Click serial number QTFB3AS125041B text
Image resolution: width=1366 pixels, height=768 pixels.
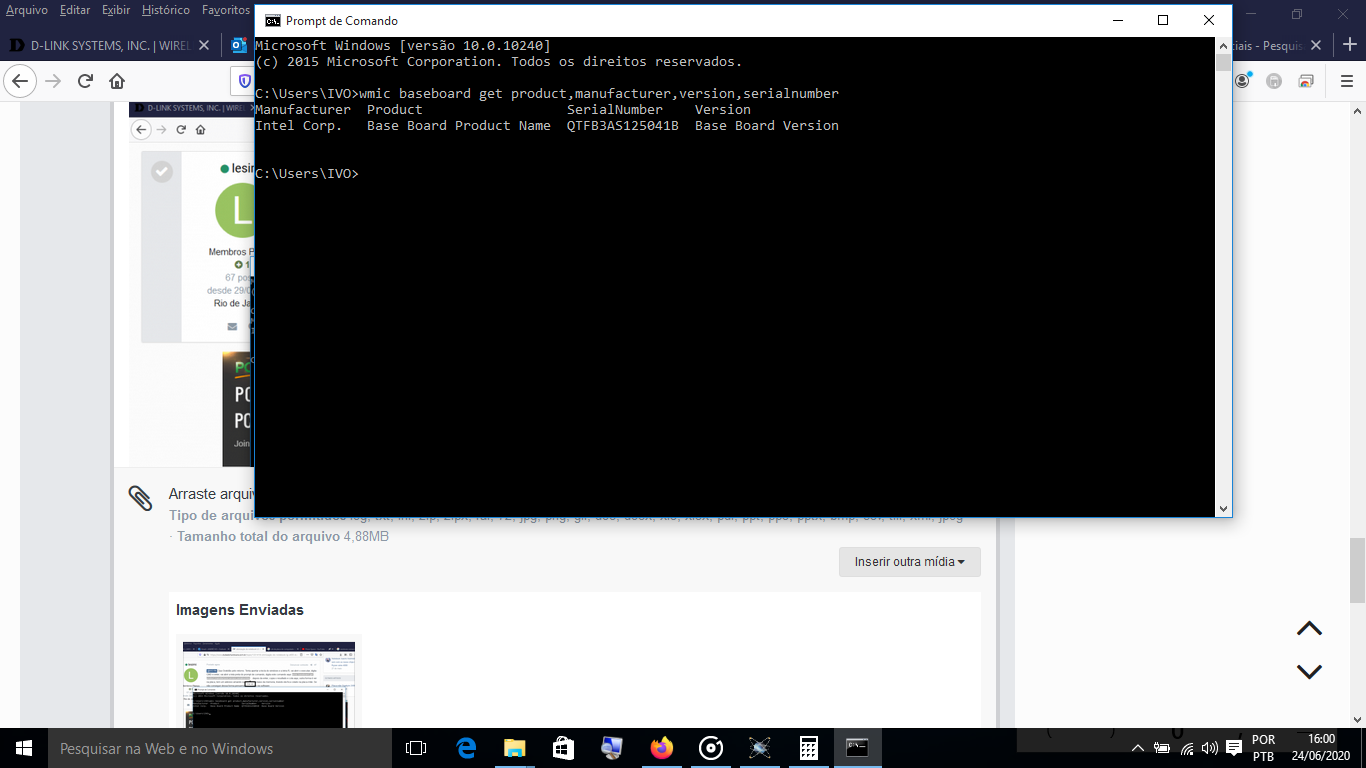click(x=623, y=125)
